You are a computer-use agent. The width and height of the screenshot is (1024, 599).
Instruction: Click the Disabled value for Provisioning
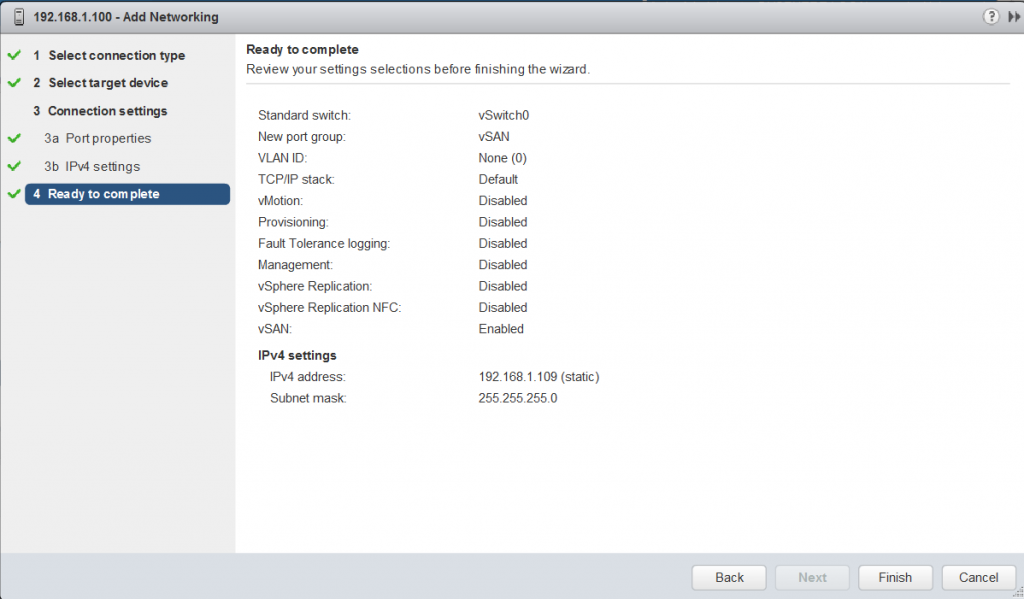tap(503, 222)
